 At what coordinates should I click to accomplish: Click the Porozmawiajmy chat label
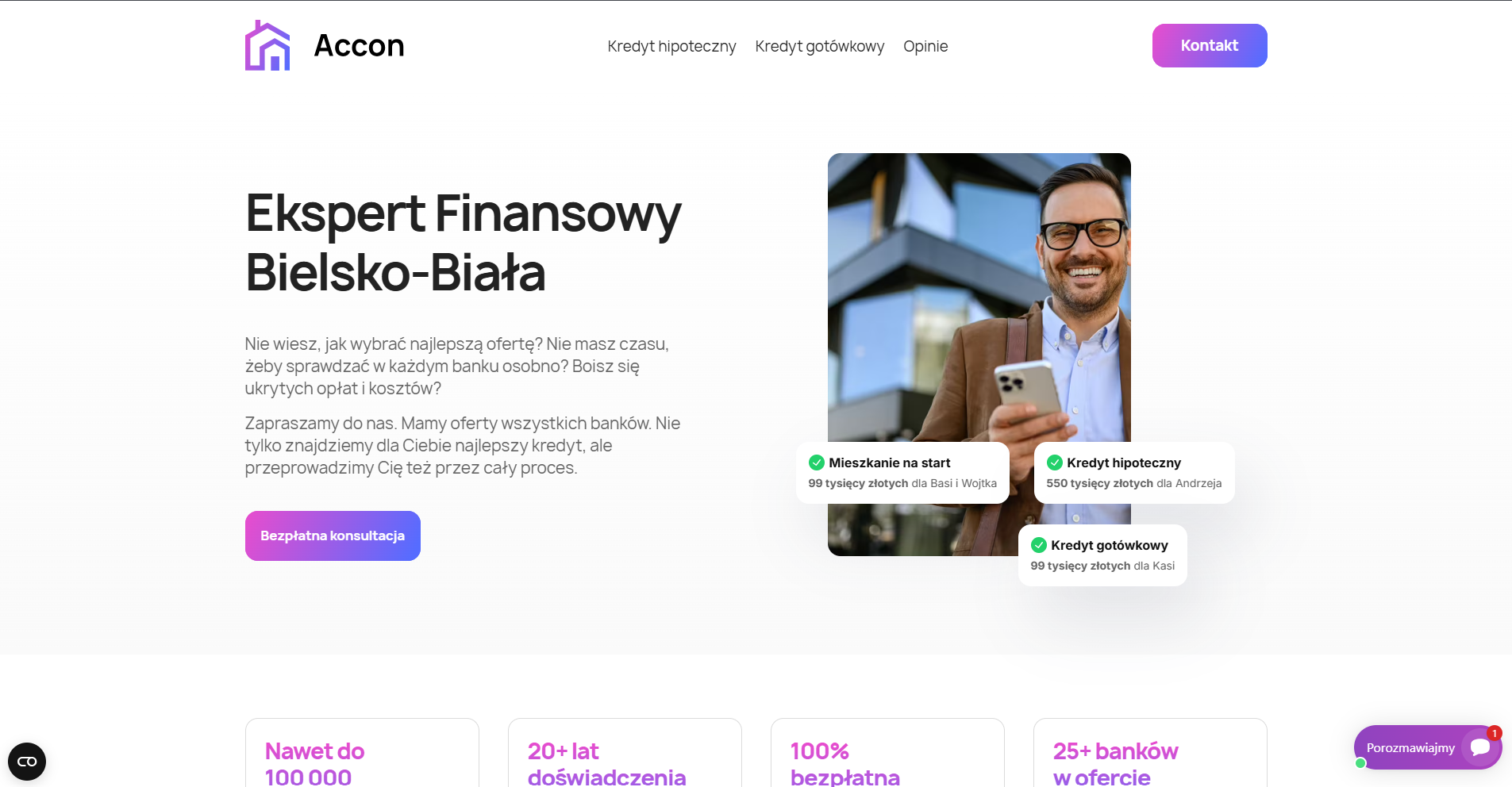coord(1410,748)
